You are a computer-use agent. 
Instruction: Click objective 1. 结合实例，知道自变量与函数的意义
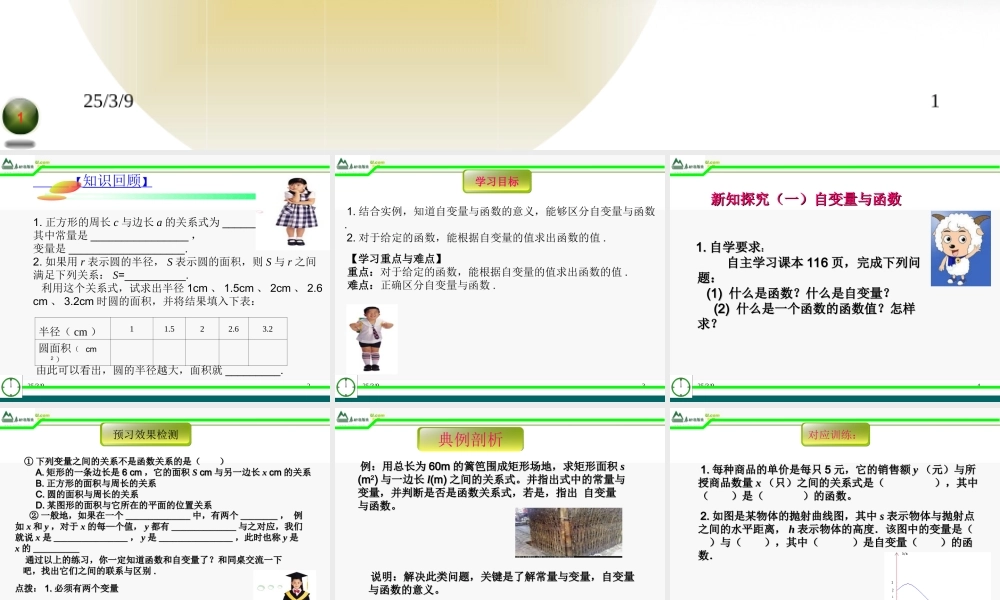point(501,211)
